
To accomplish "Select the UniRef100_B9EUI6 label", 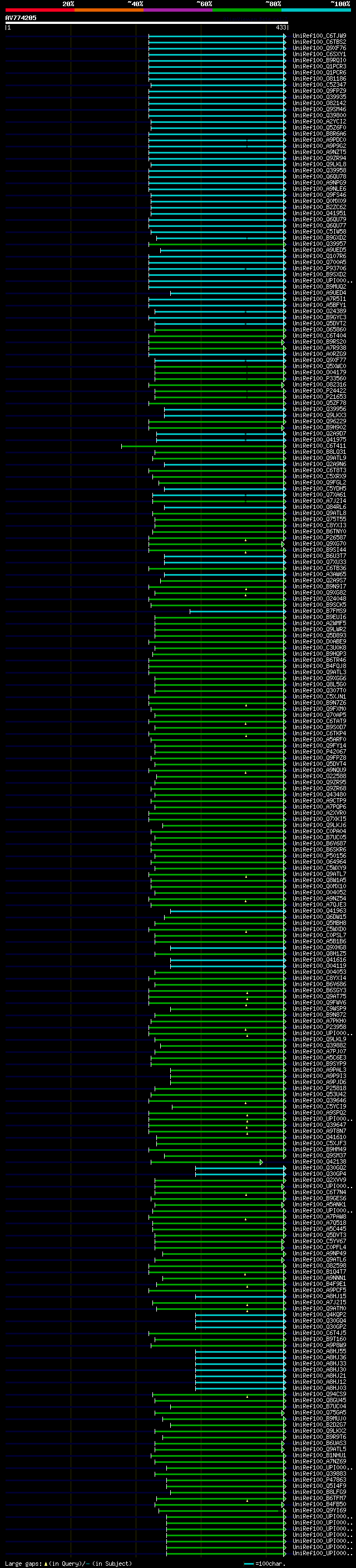I will [x=319, y=617].
